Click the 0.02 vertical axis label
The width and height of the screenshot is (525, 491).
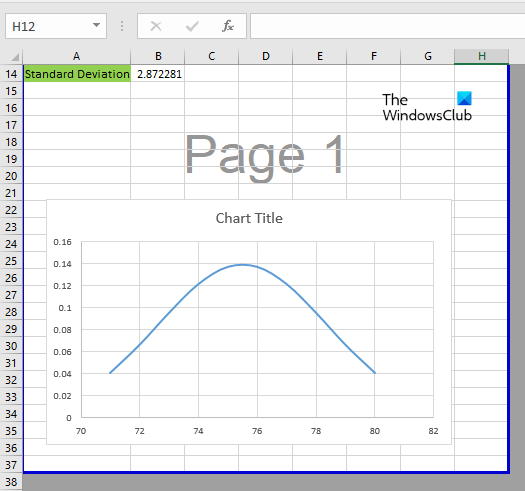click(x=63, y=396)
